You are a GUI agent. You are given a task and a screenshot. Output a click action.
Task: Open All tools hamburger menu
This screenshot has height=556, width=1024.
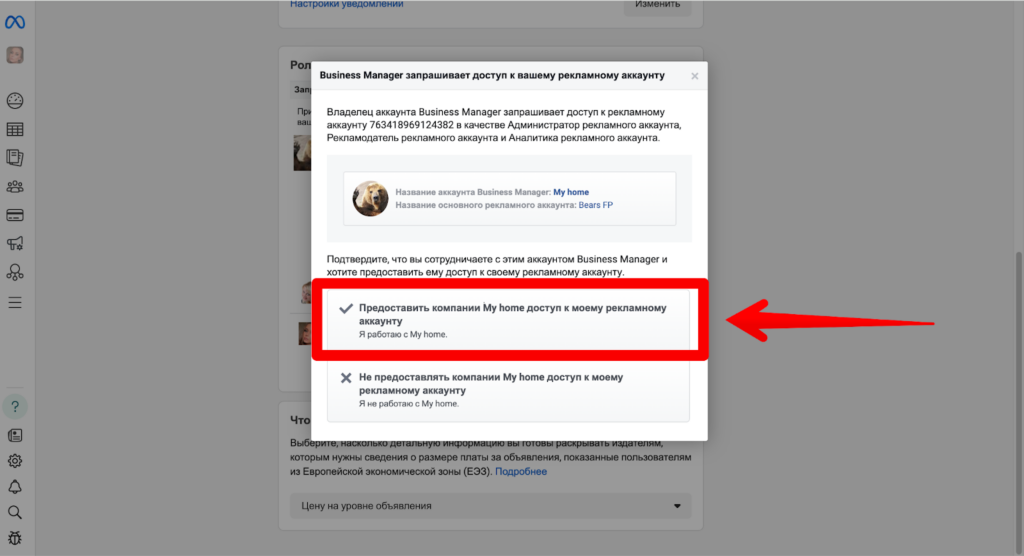15,303
